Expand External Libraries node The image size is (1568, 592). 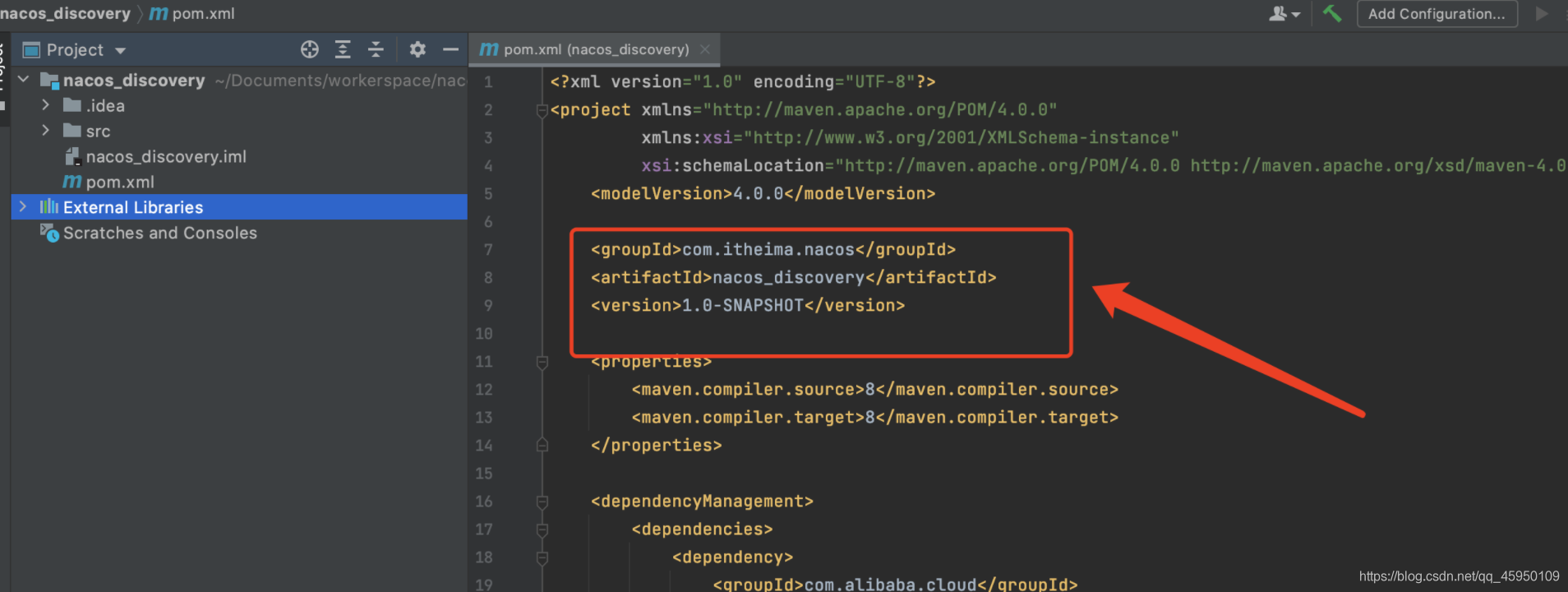pos(23,206)
